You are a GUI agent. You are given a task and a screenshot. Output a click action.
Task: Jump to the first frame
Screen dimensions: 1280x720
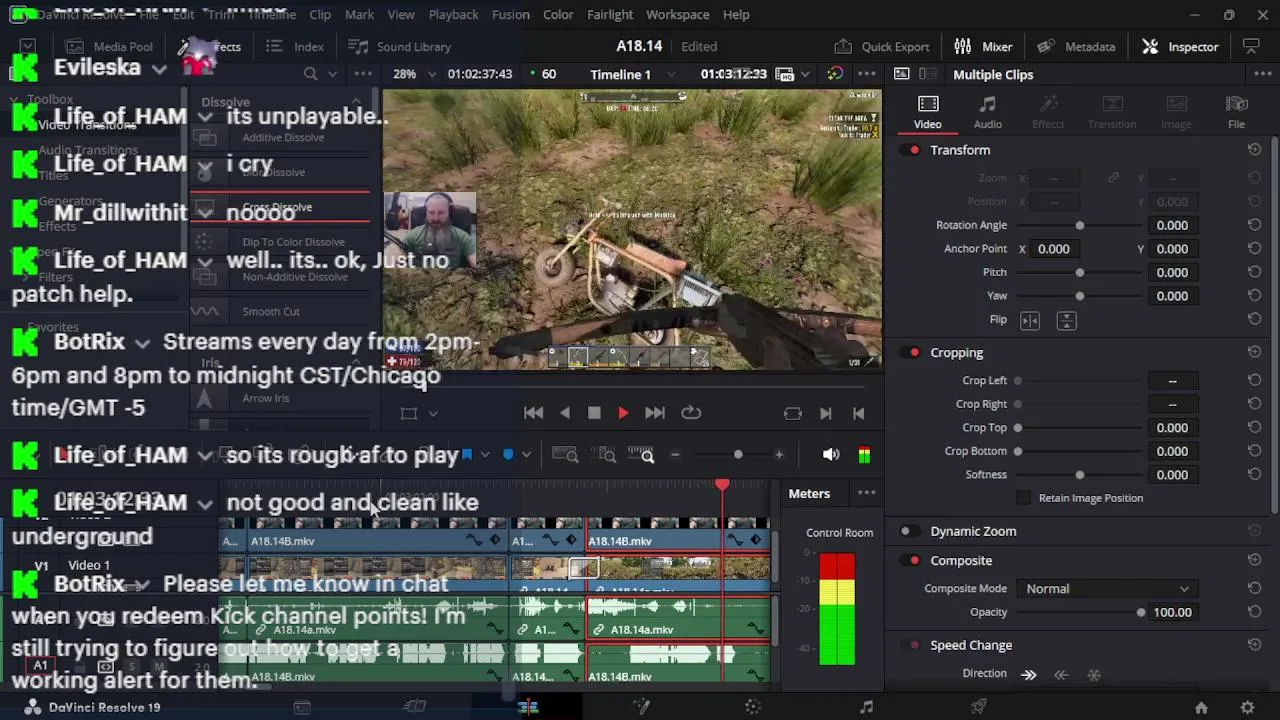[534, 413]
